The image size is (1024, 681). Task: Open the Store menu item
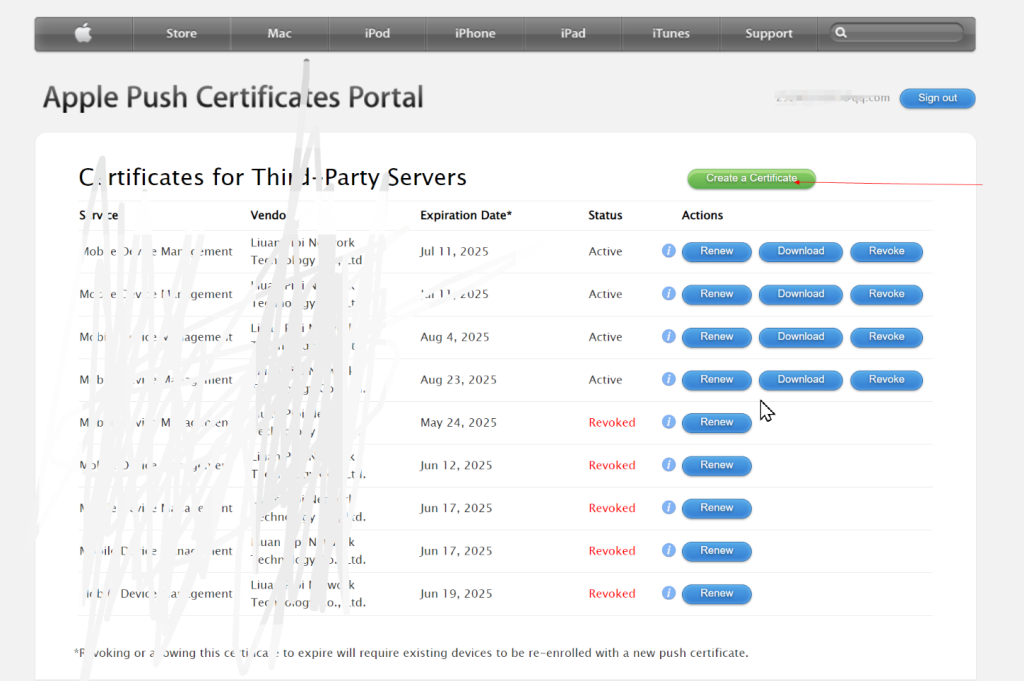coord(181,34)
